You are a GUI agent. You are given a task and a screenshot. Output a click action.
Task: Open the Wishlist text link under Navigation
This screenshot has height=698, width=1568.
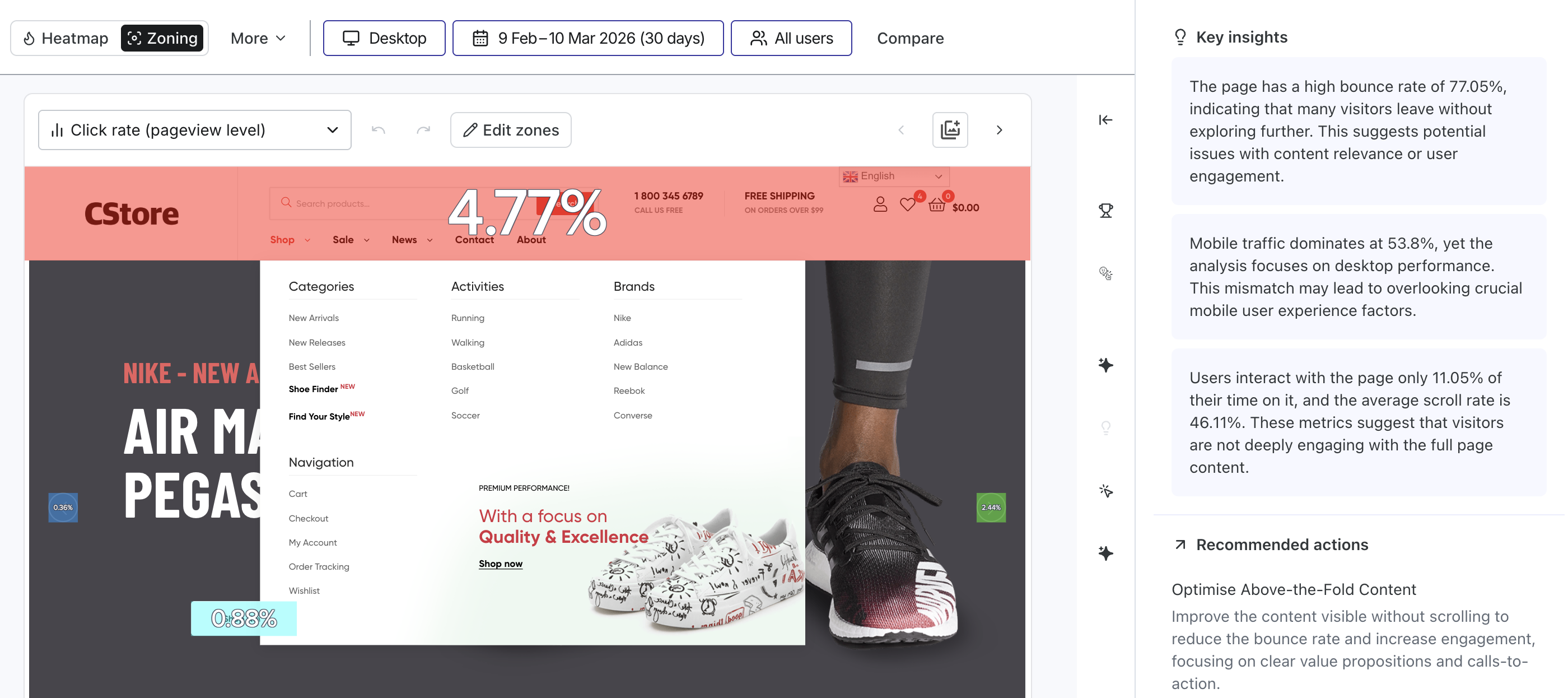[x=304, y=591]
